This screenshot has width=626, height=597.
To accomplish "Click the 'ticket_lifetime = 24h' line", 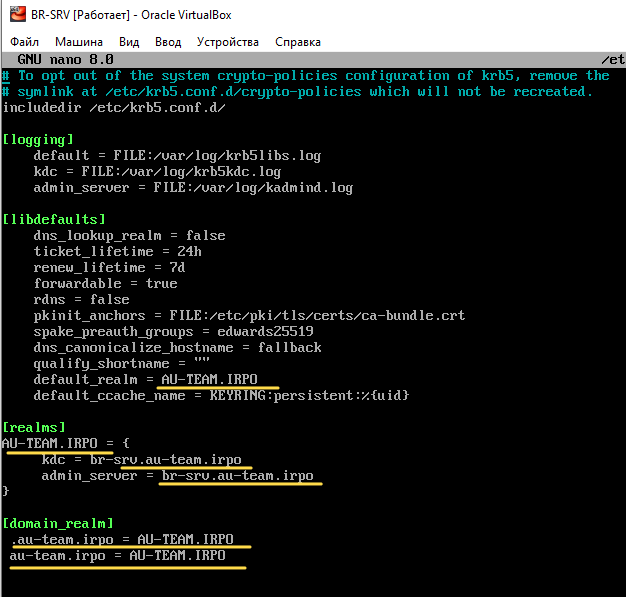I will coord(117,252).
